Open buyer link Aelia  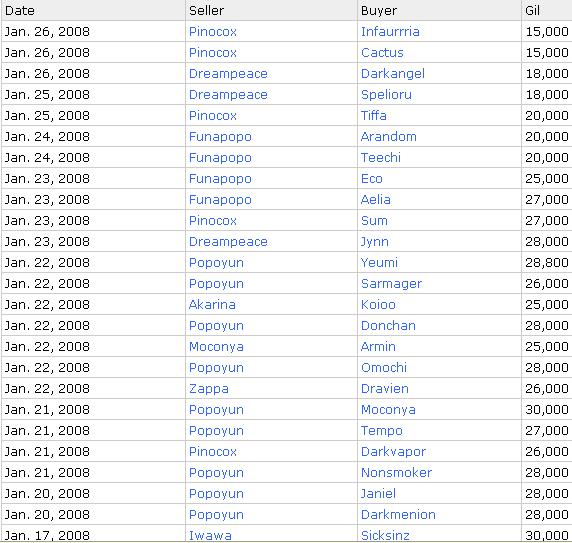click(375, 199)
